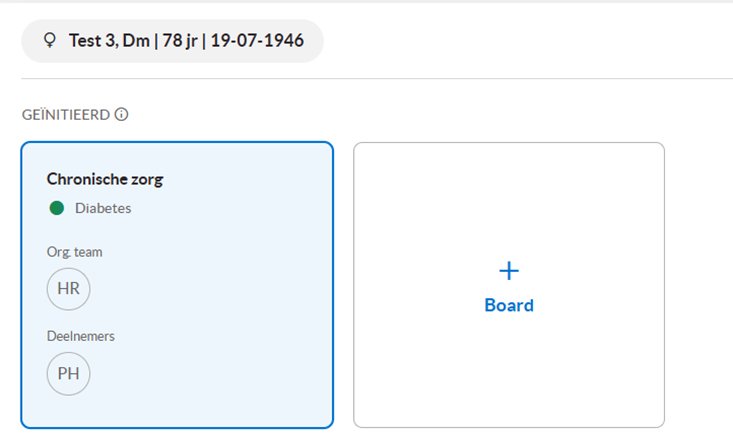Select the empty add-board card

click(509, 285)
